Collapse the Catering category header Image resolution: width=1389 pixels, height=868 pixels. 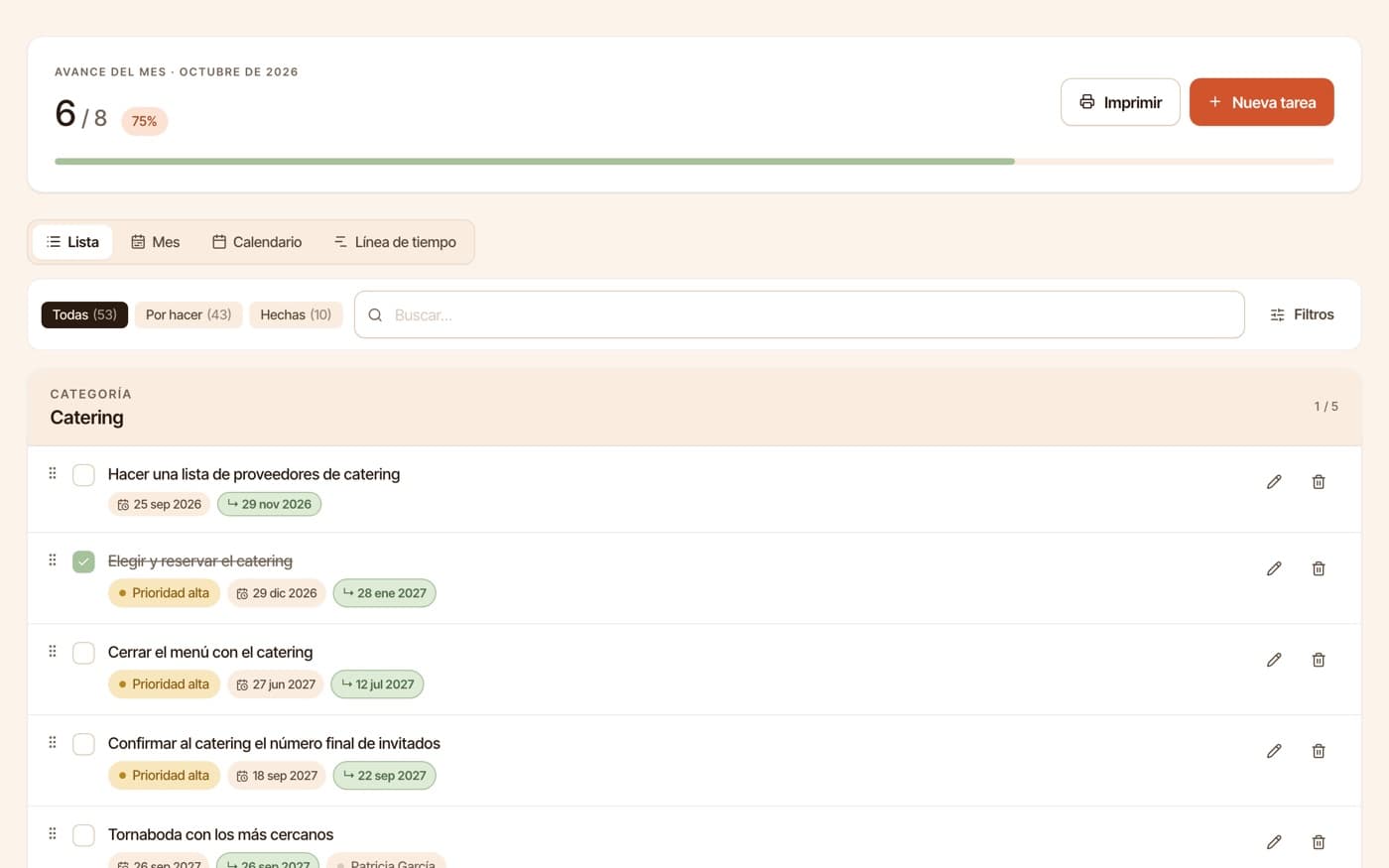click(x=694, y=407)
